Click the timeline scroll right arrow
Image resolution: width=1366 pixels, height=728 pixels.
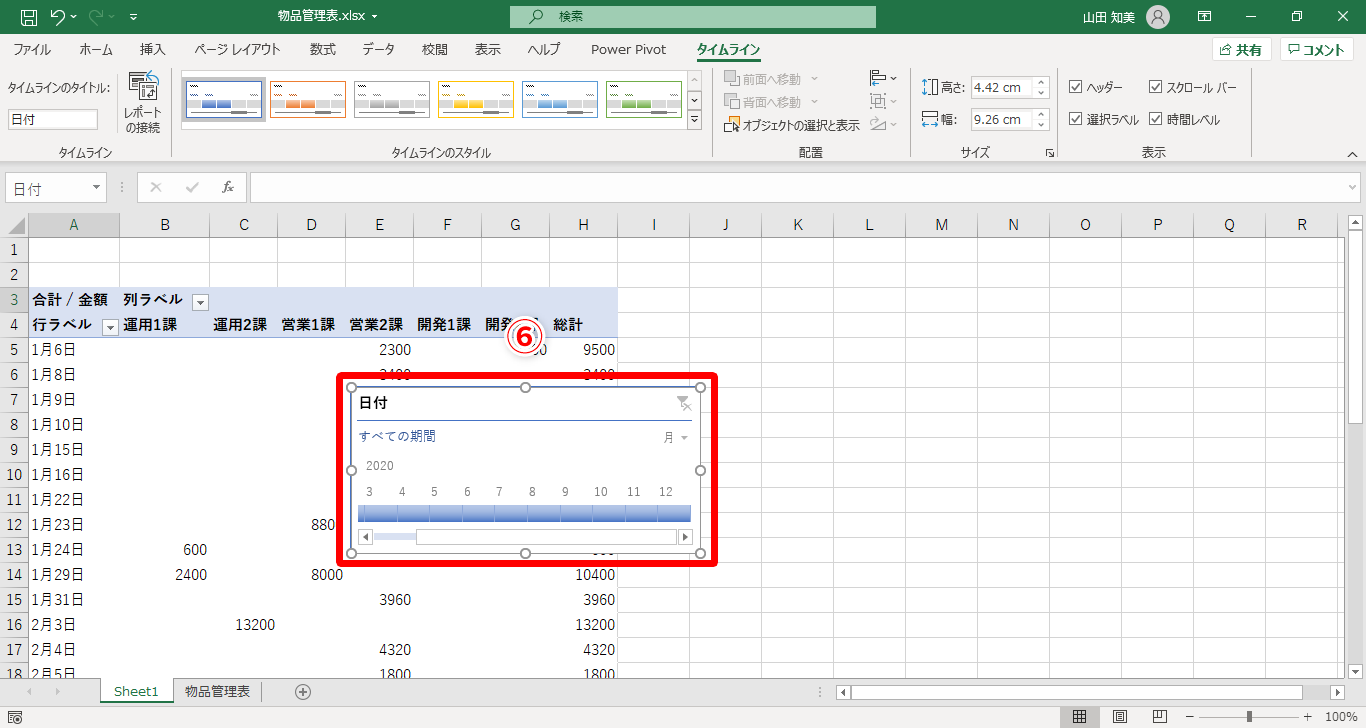coord(685,537)
